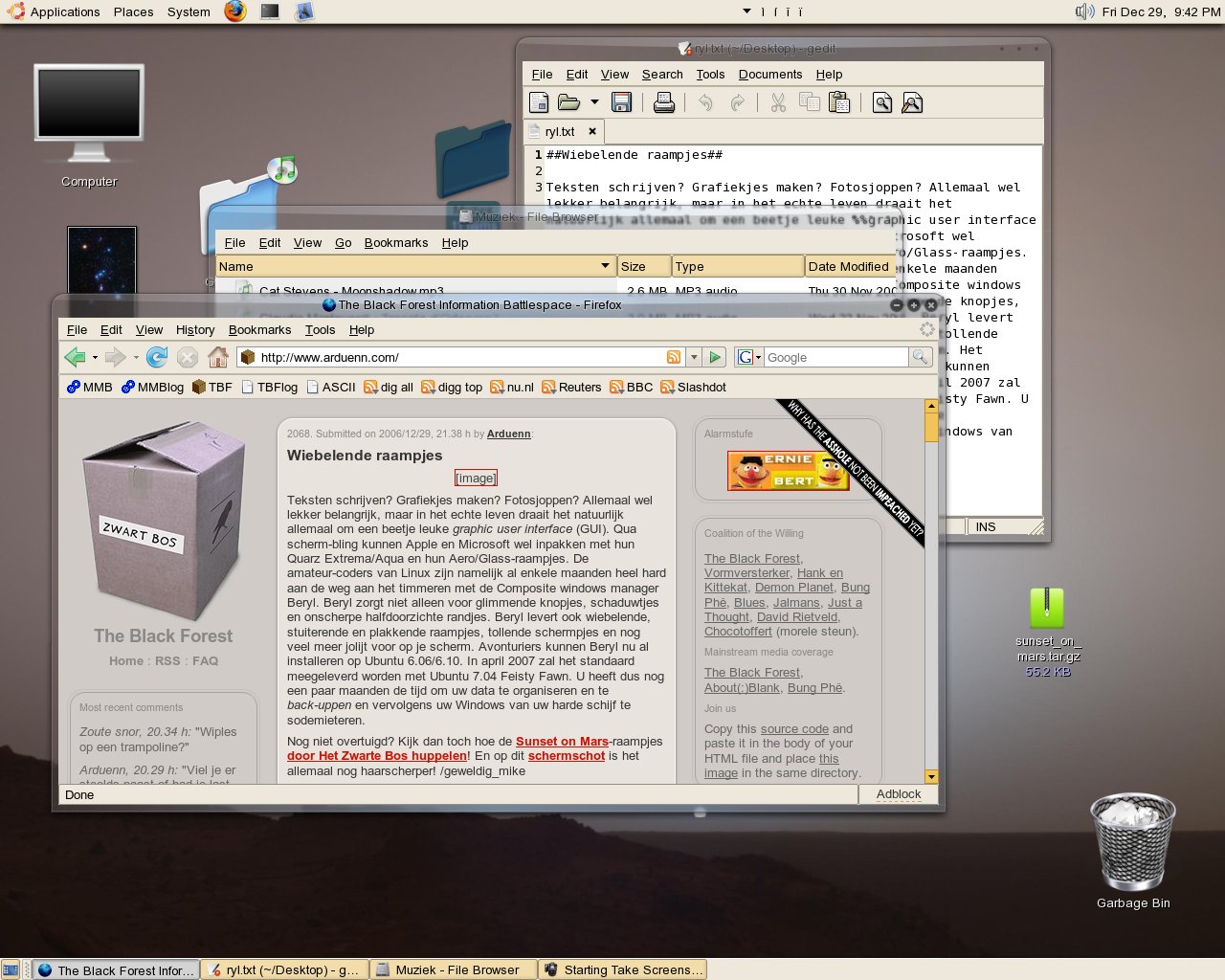The image size is (1225, 980).
Task: Print the gedit document via printer icon
Action: [664, 102]
